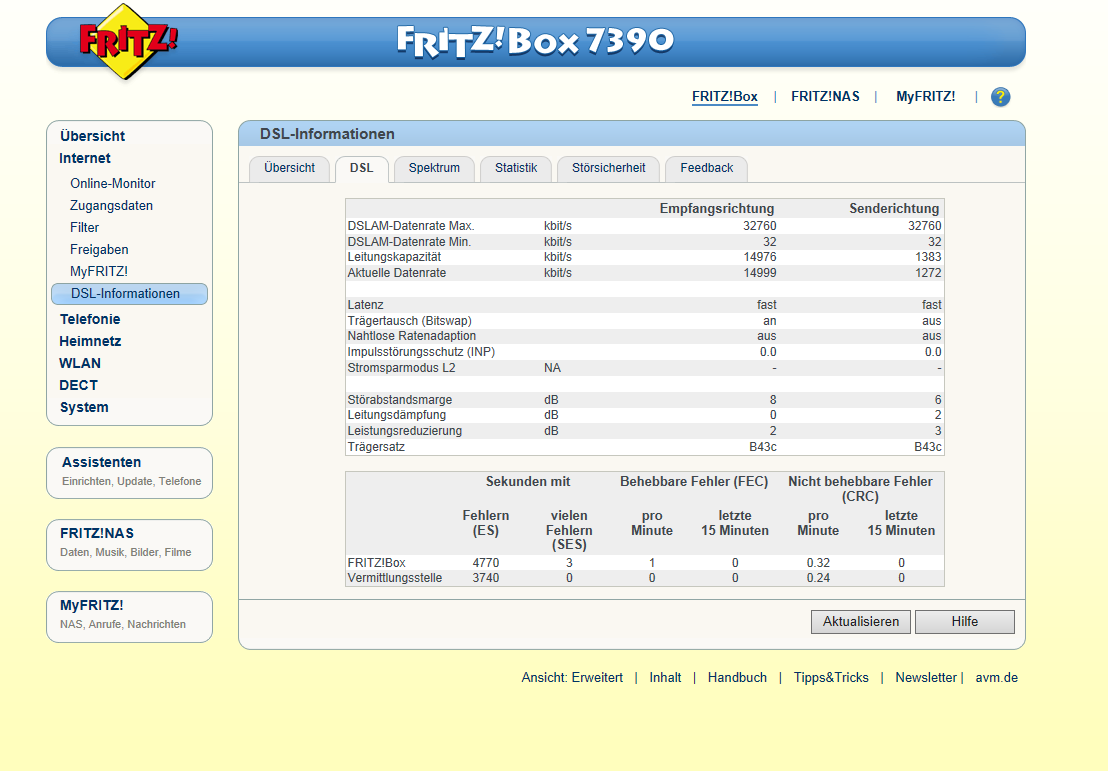
Task: Open the MyFRITZ! top navigation link
Action: 925,97
